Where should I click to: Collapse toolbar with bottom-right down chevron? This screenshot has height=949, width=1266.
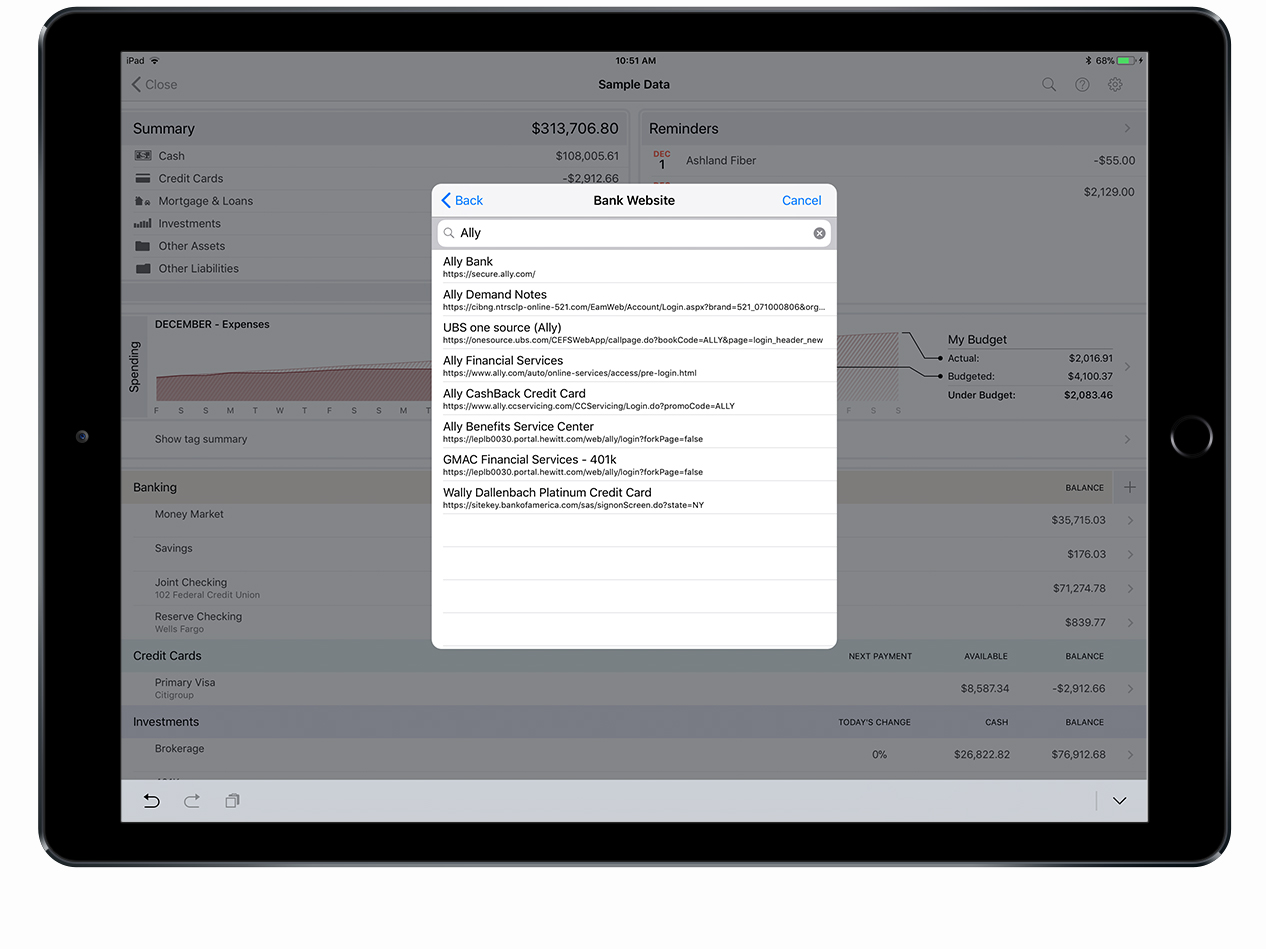tap(1119, 801)
